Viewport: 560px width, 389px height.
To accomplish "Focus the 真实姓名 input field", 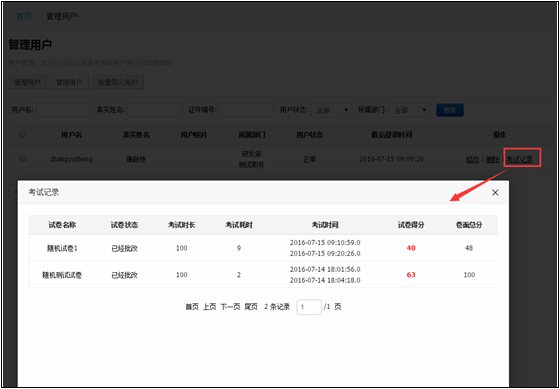I will point(155,110).
